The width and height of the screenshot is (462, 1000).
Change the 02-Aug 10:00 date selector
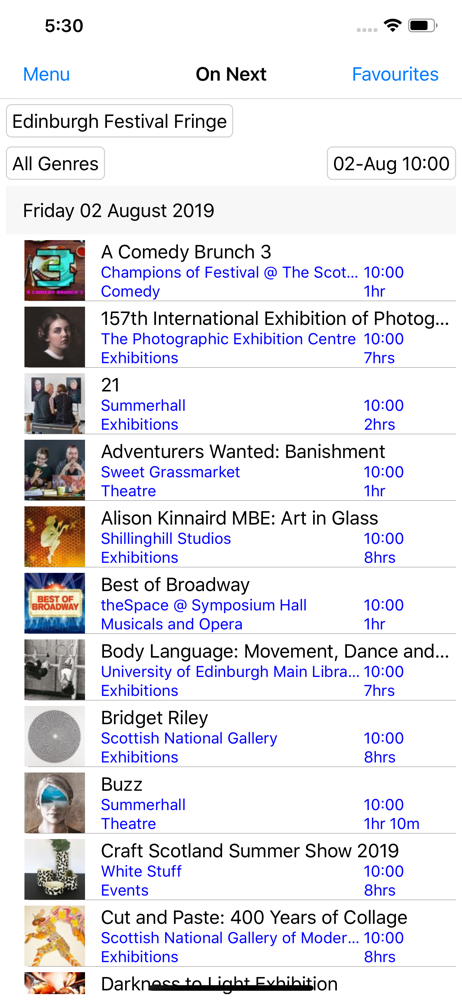click(x=391, y=164)
